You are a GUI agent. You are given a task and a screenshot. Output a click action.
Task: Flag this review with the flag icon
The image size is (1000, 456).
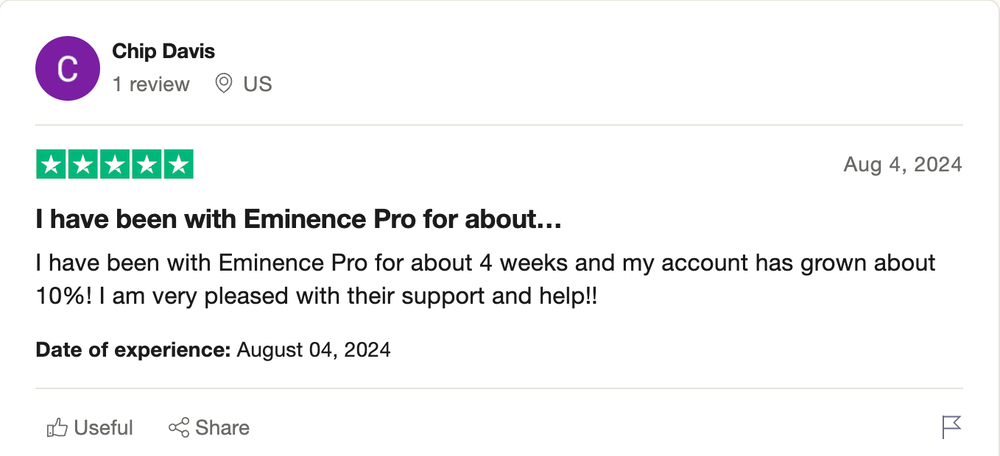point(951,427)
